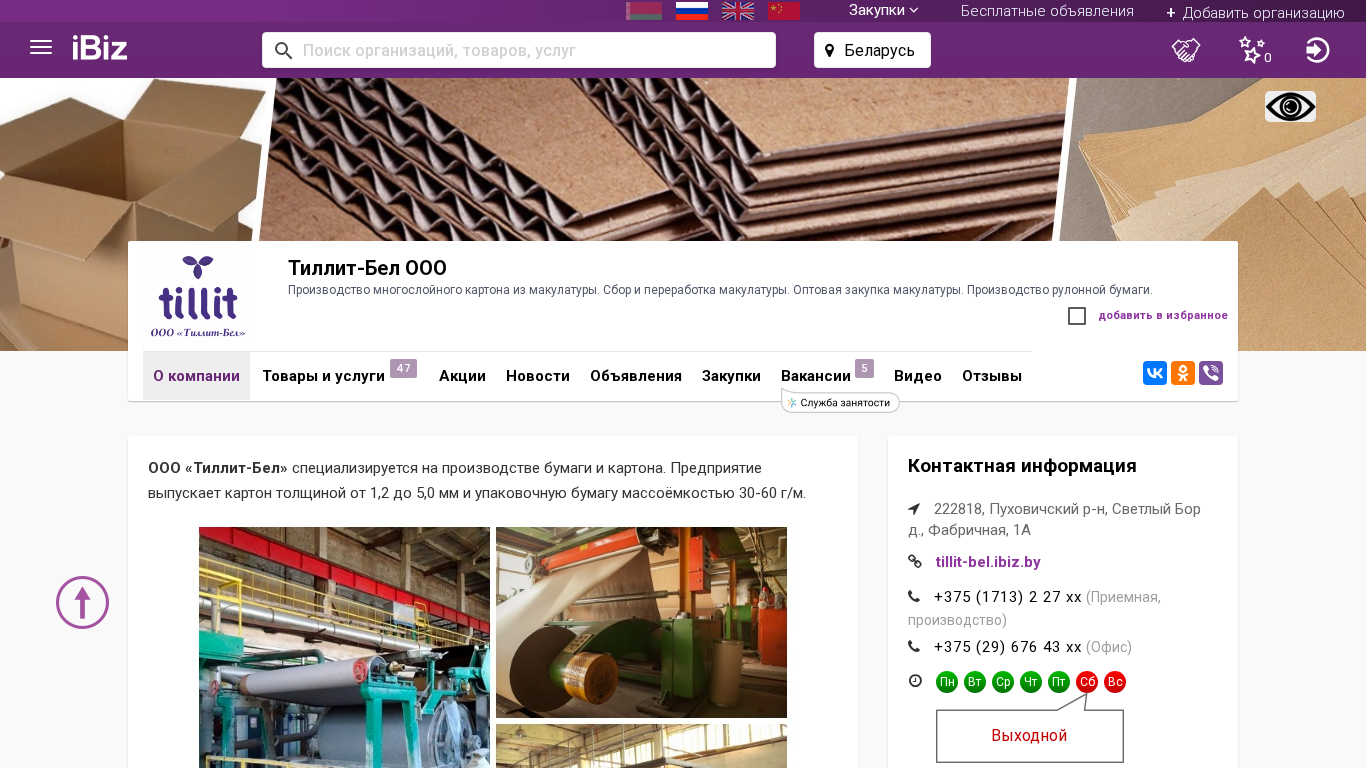
Task: Click the scroll-to-top arrow circle
Action: pyautogui.click(x=82, y=602)
